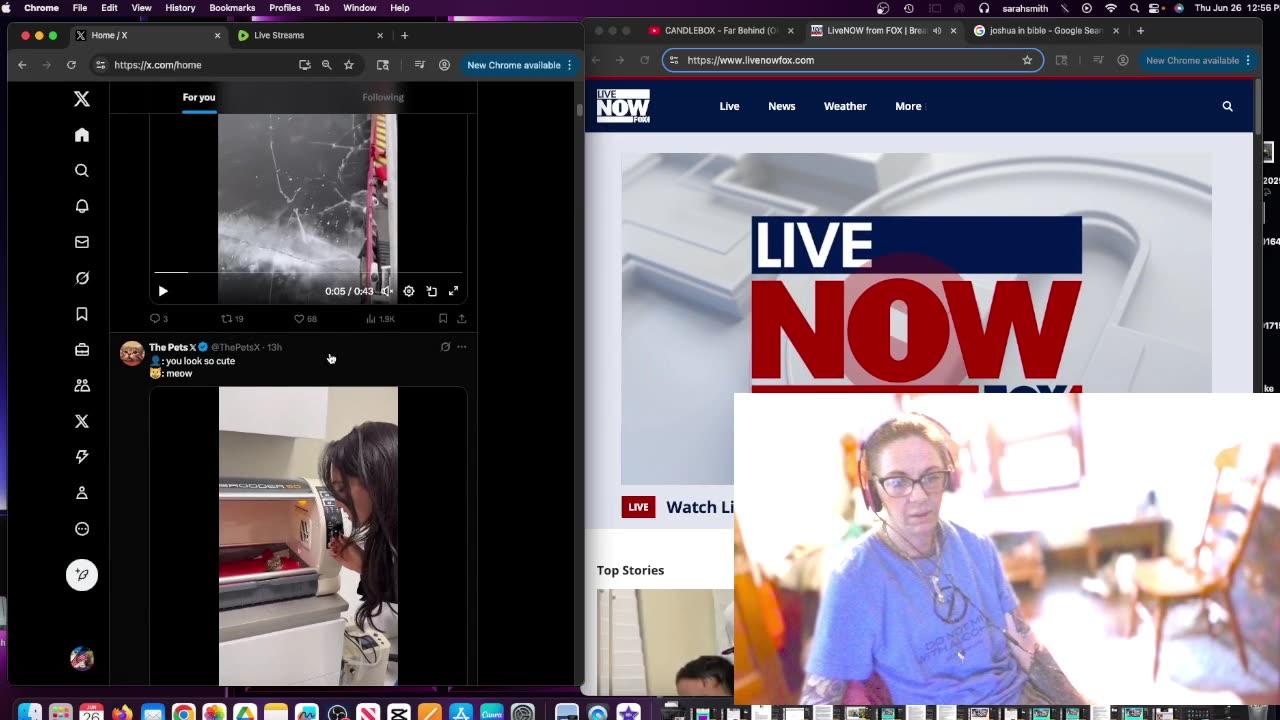Open Jobs briefcase in X sidebar
The height and width of the screenshot is (720, 1280).
click(x=82, y=350)
